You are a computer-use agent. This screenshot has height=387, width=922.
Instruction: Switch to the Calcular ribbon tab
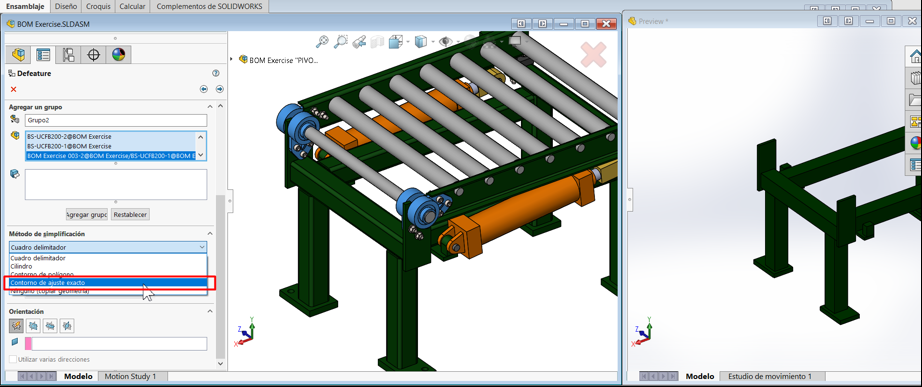click(132, 6)
